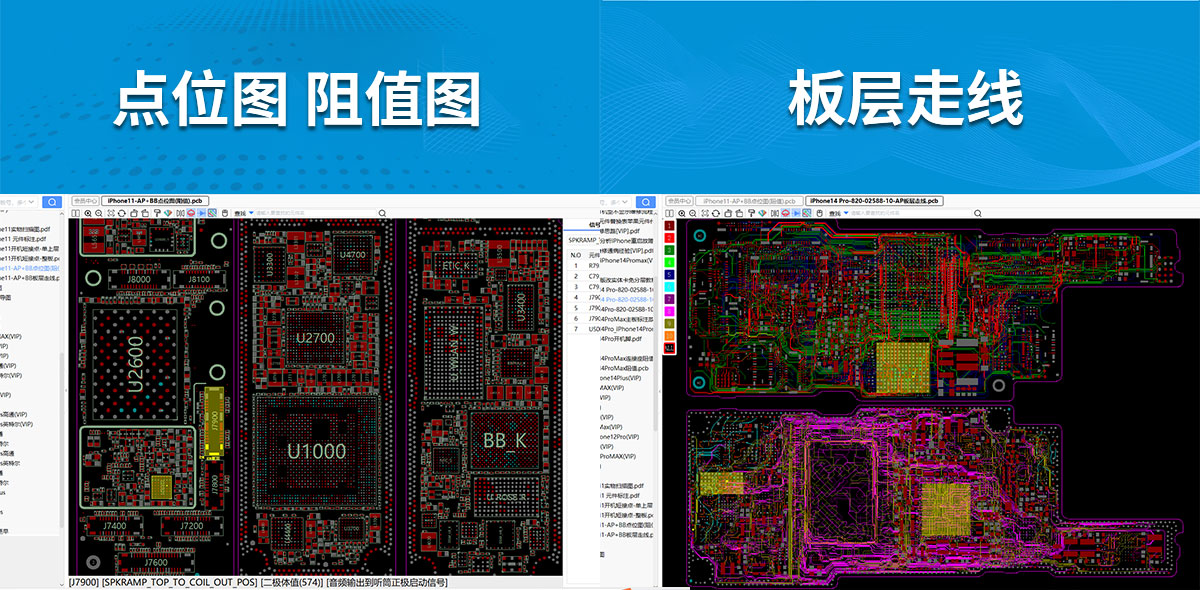The height and width of the screenshot is (590, 1200).
Task: Click SPKRAMP_TOP_TO_COIL_OUT_POS status bar text
Action: coord(179,582)
